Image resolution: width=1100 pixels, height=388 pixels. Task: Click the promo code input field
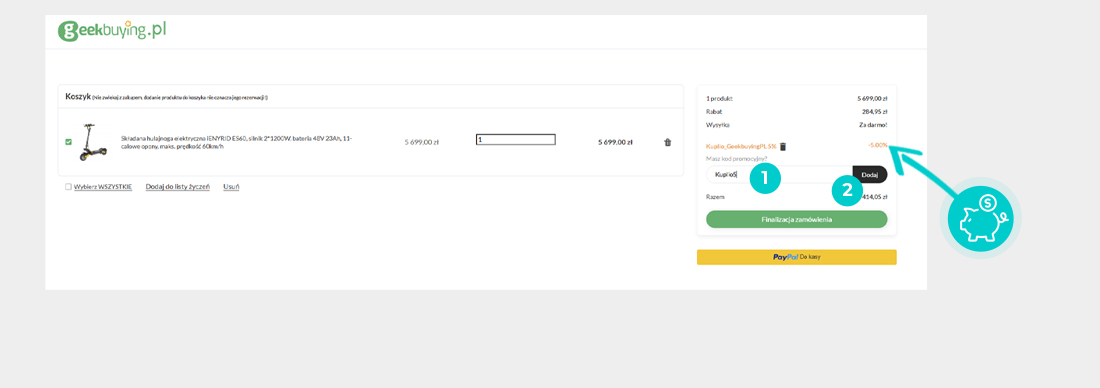click(x=779, y=175)
